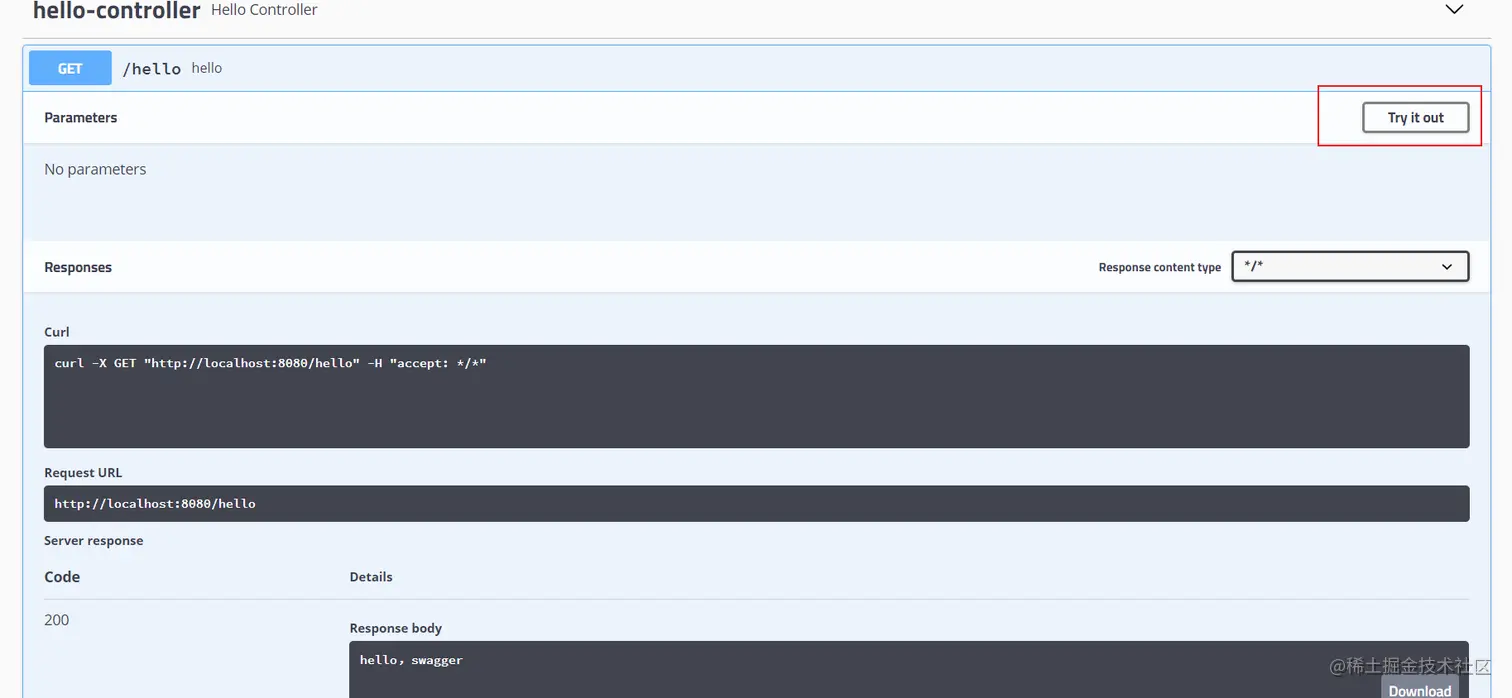Click the 'hello' summary beside the /hello path
Screen dimensions: 1512x698
coord(207,68)
